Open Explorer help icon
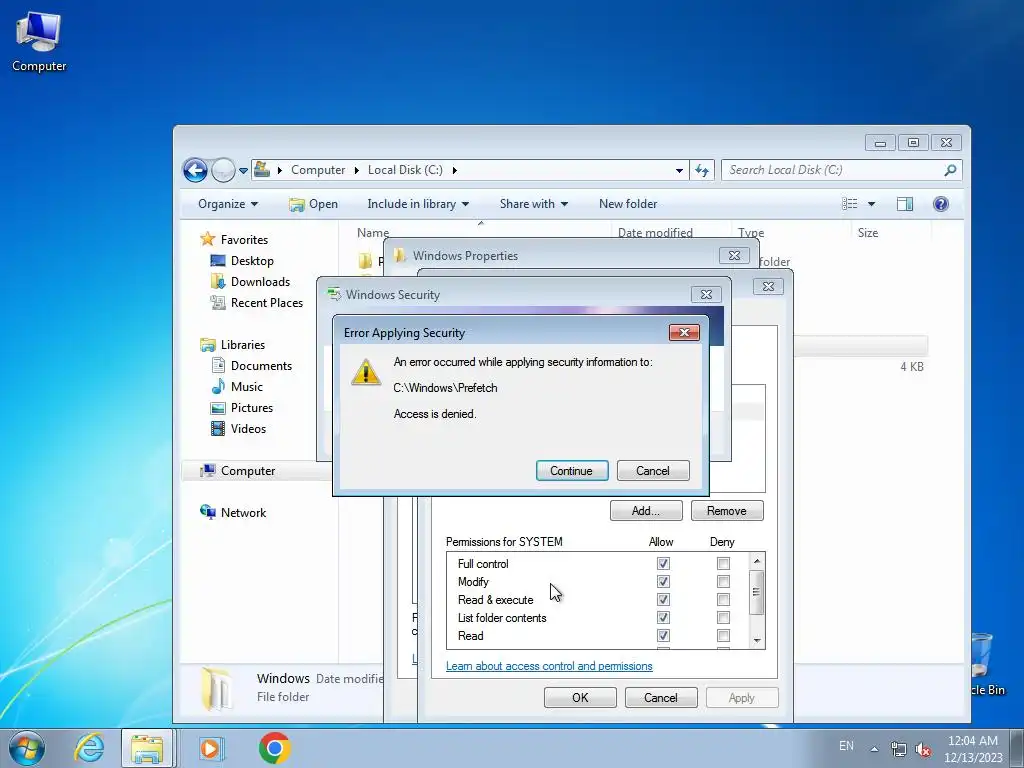 point(940,204)
